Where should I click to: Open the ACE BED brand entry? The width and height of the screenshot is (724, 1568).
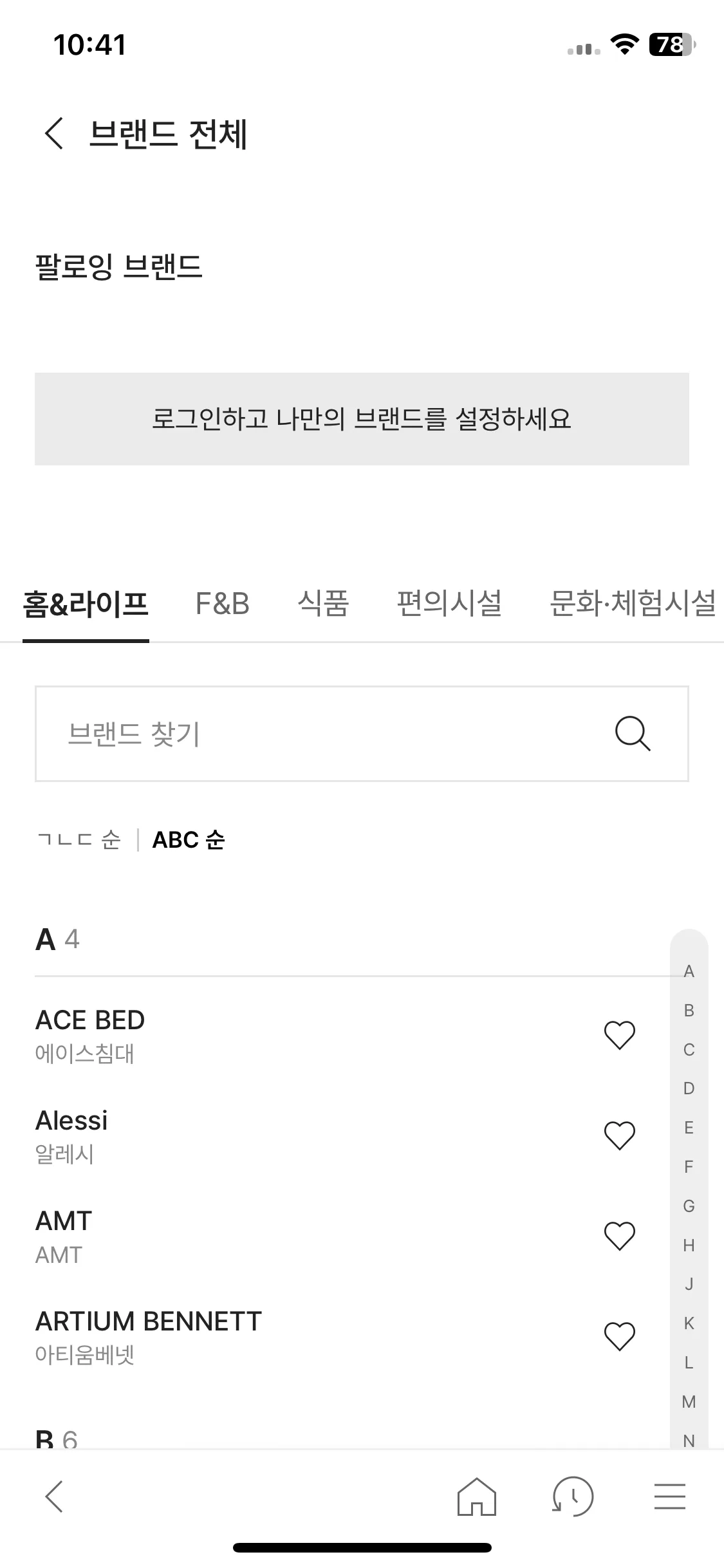point(309,1035)
